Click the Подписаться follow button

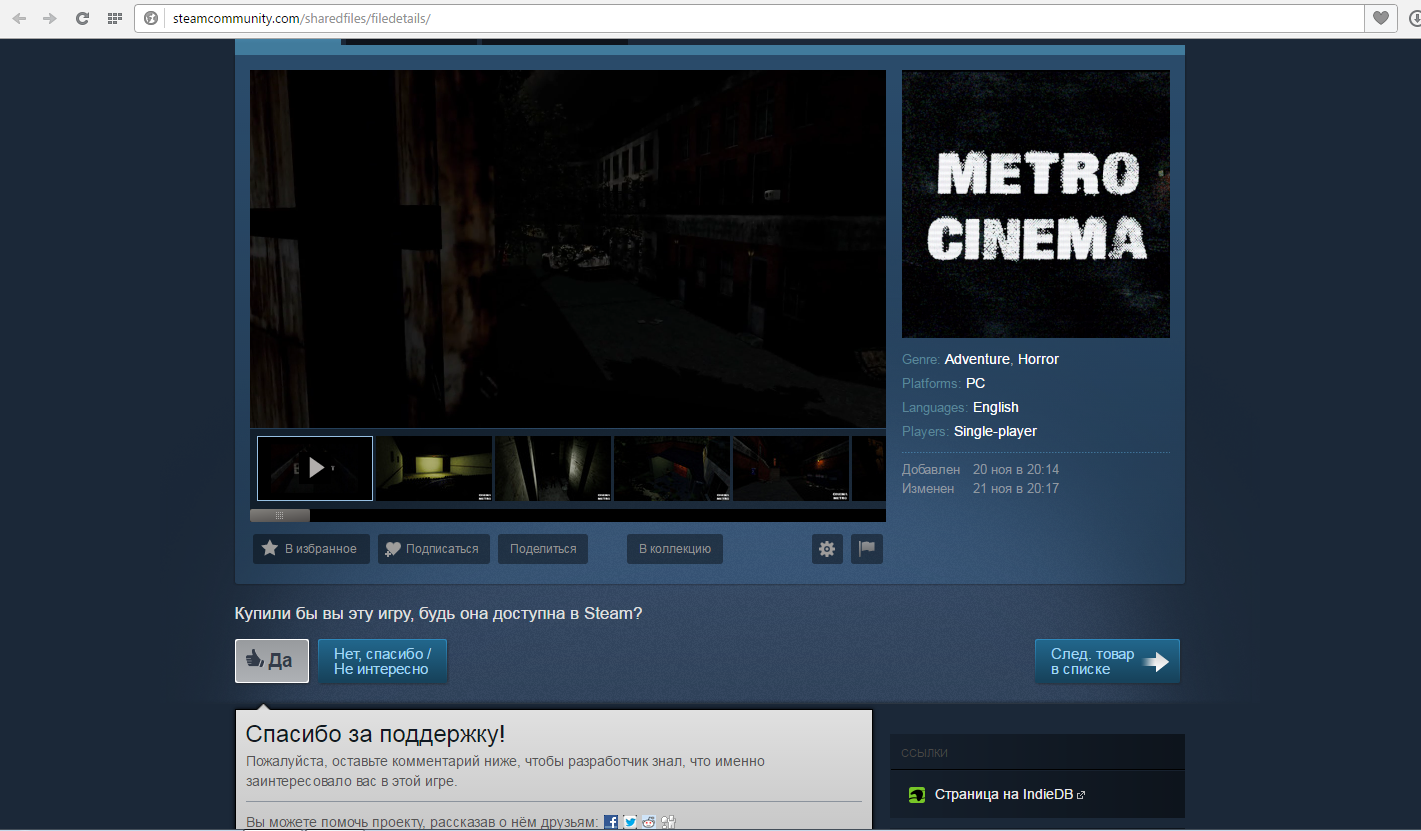pyautogui.click(x=434, y=549)
